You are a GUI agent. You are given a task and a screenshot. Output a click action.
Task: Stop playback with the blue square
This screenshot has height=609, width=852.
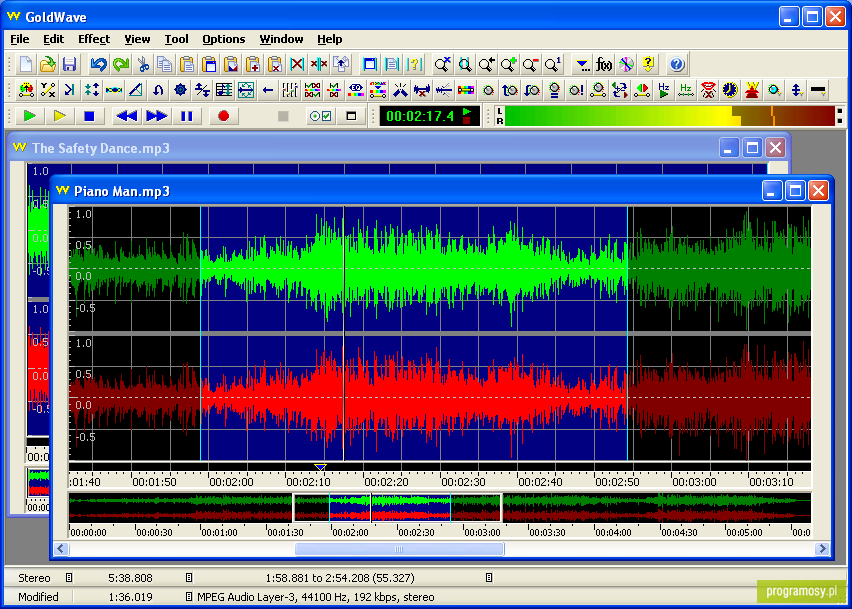point(90,116)
